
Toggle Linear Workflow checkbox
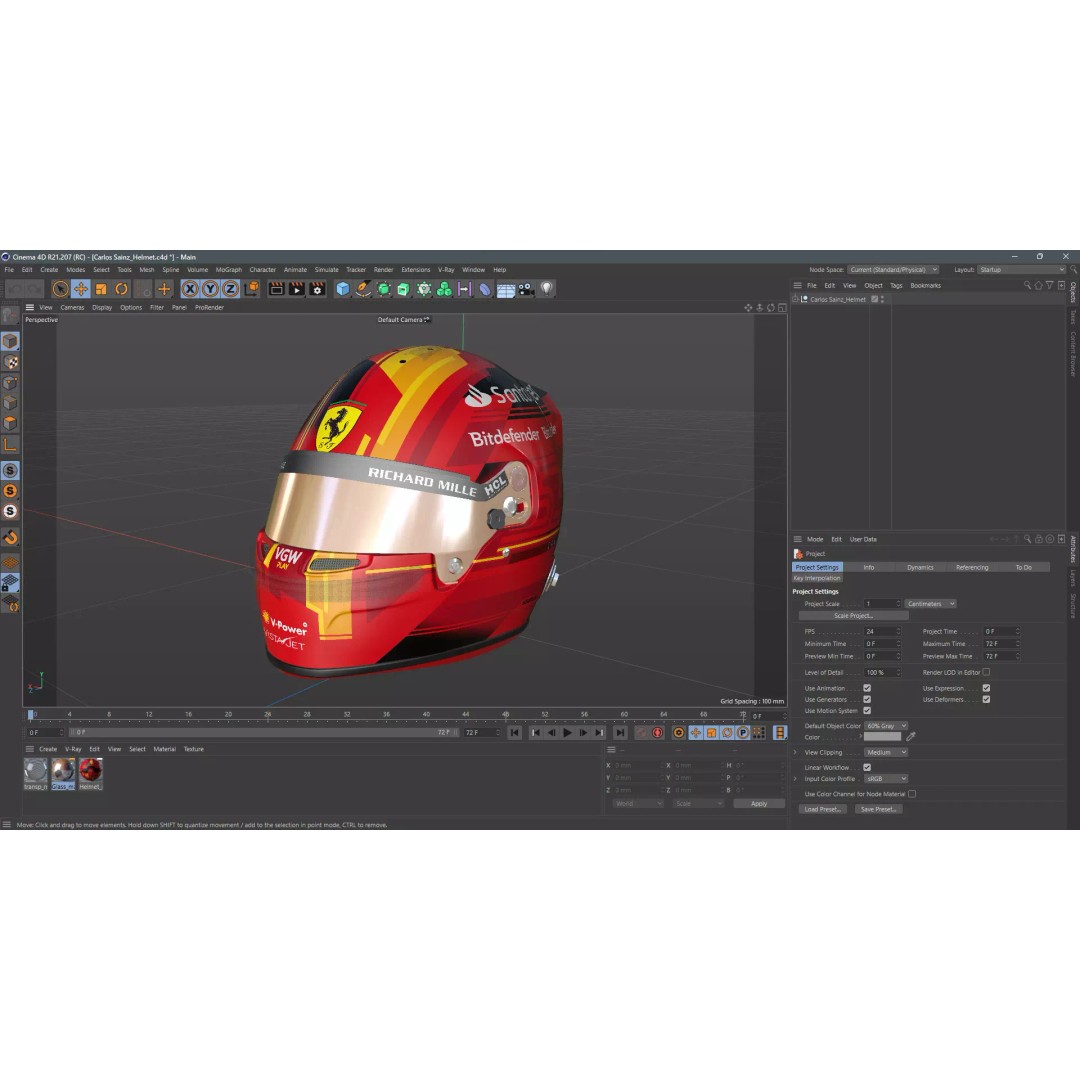pos(867,767)
